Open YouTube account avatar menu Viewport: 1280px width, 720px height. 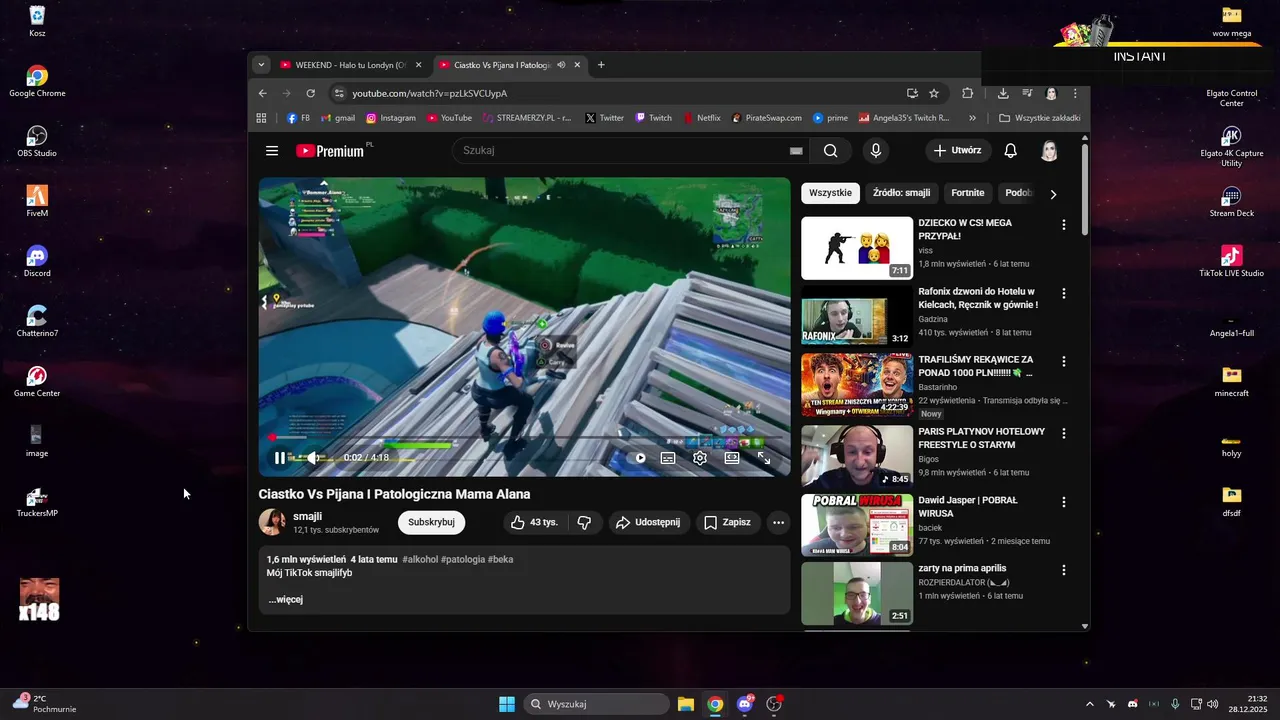point(1049,151)
